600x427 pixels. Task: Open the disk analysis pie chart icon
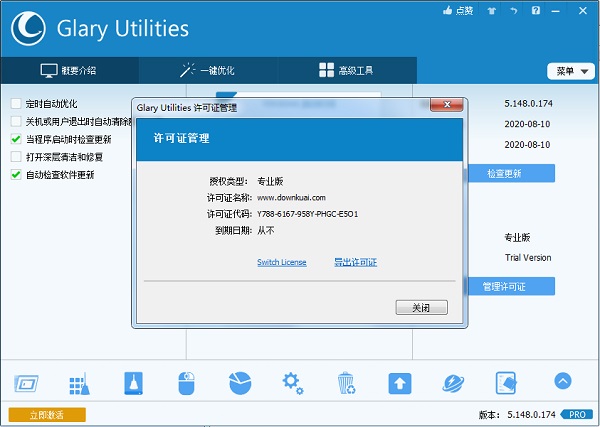coord(240,383)
